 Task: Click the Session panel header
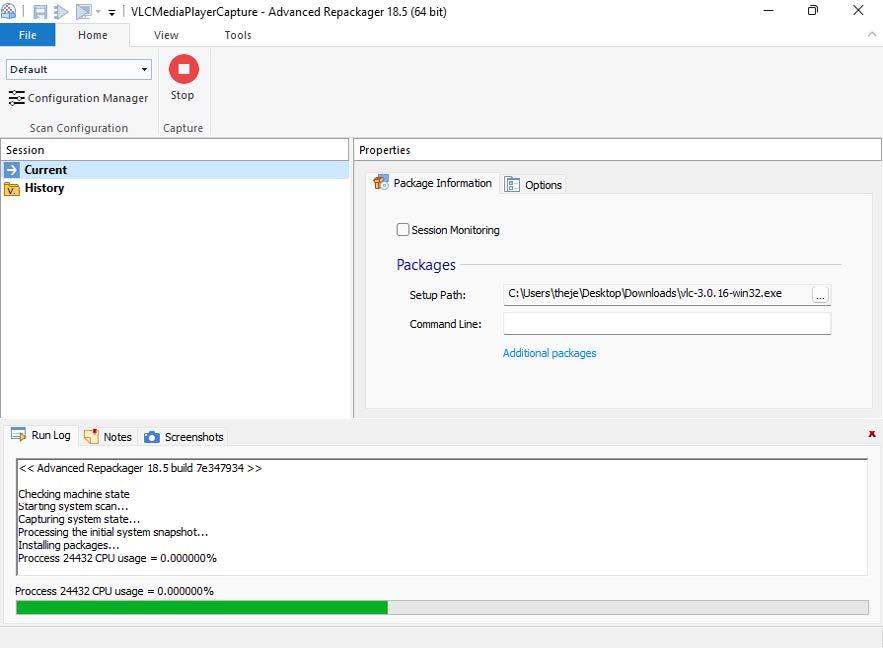(175, 150)
